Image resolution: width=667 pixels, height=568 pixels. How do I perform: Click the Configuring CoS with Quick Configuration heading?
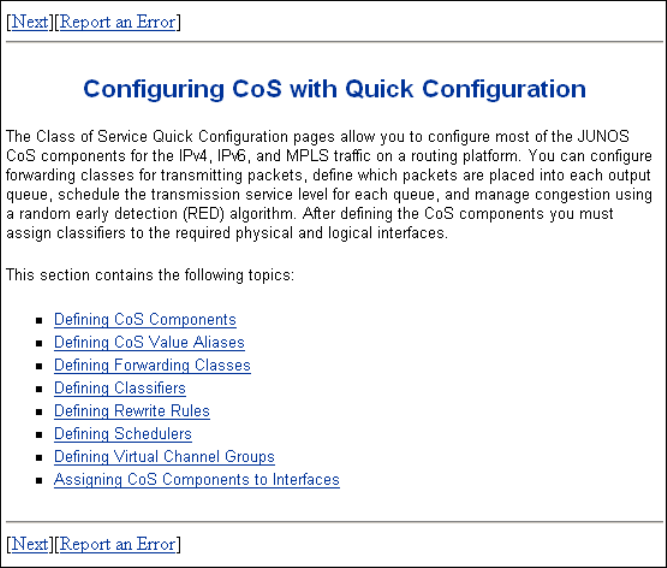334,89
